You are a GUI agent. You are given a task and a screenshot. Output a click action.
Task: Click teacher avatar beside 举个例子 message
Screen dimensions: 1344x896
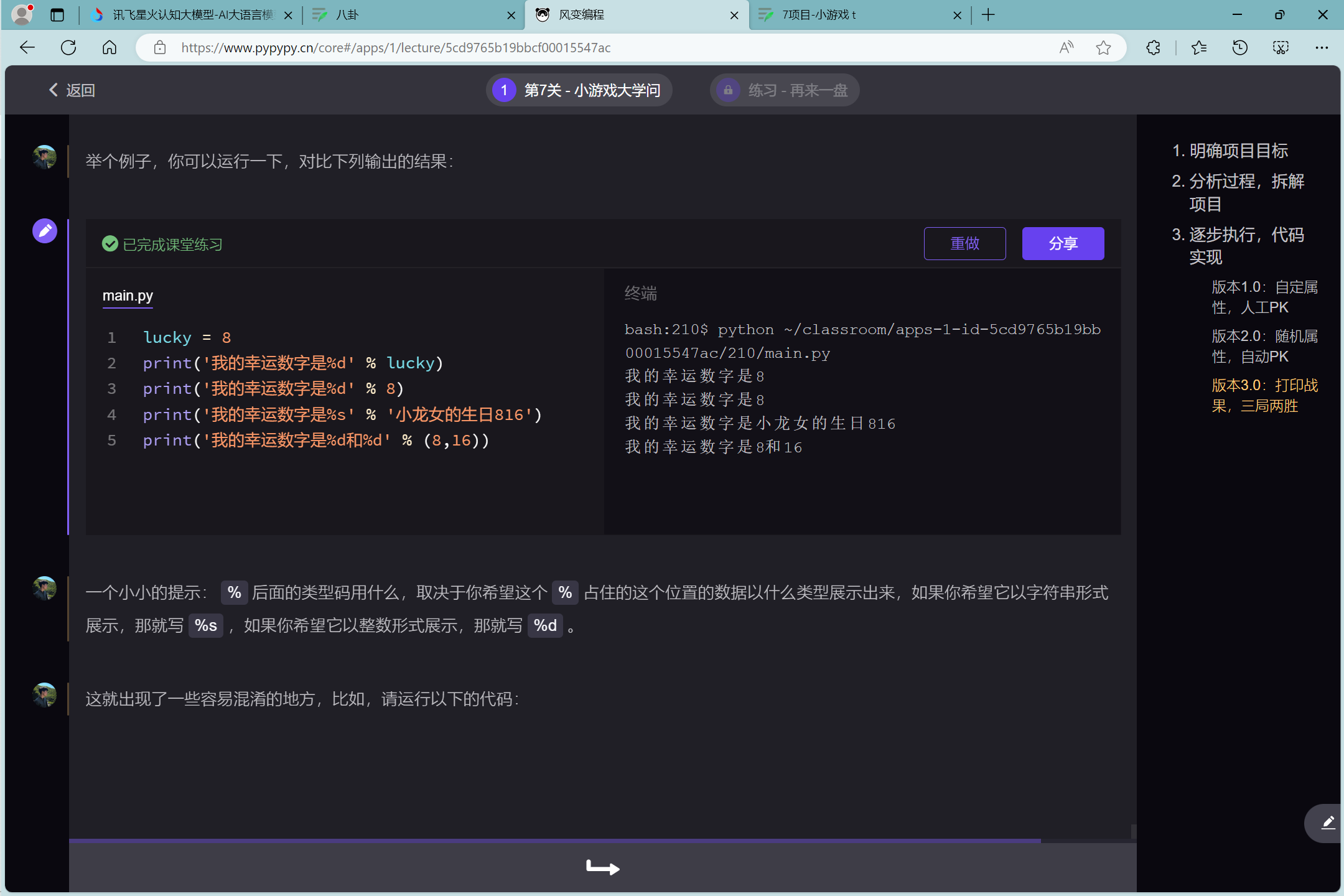pyautogui.click(x=45, y=157)
